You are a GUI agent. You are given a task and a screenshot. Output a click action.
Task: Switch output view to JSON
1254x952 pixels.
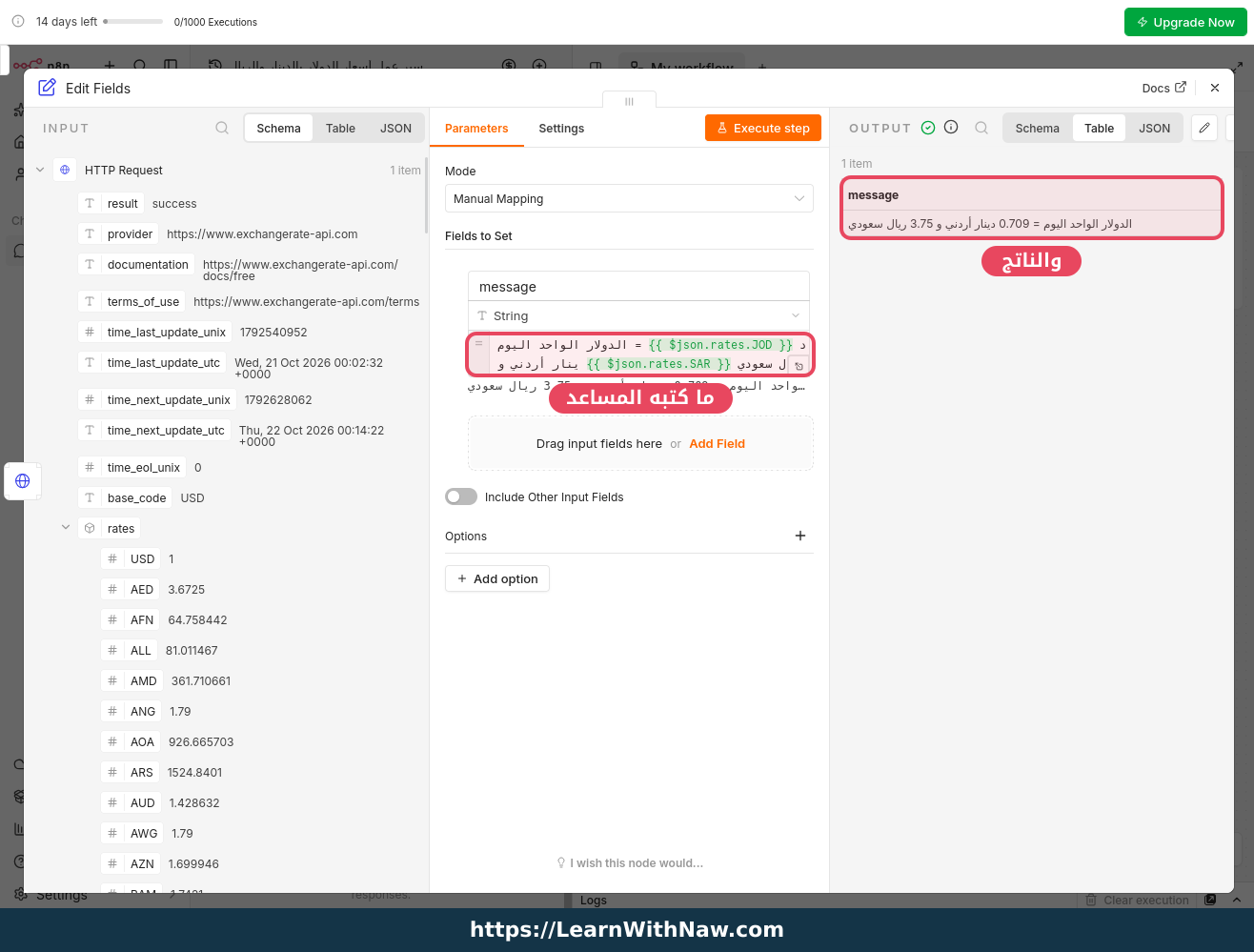tap(1154, 128)
